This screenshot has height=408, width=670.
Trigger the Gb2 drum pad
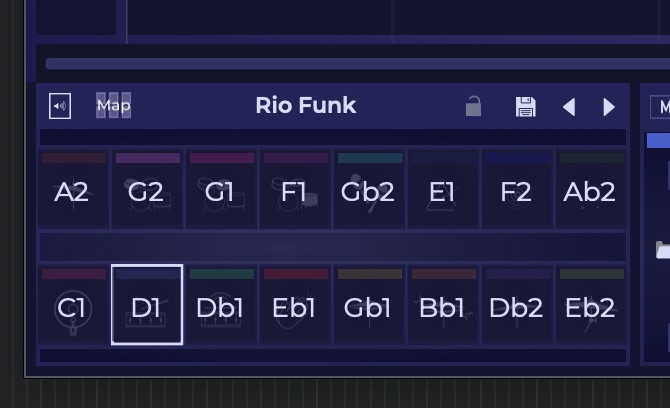point(368,193)
